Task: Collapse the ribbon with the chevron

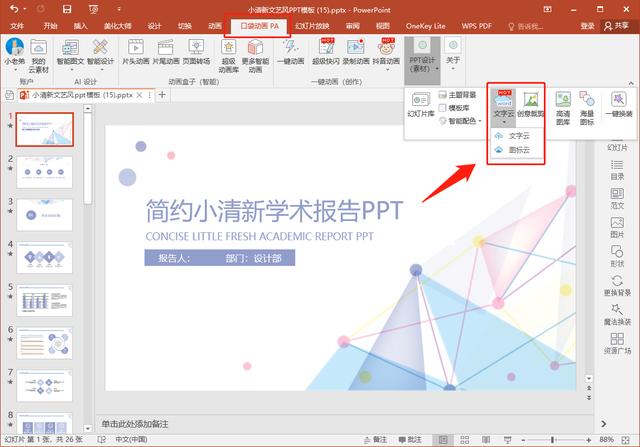Action: coord(631,83)
